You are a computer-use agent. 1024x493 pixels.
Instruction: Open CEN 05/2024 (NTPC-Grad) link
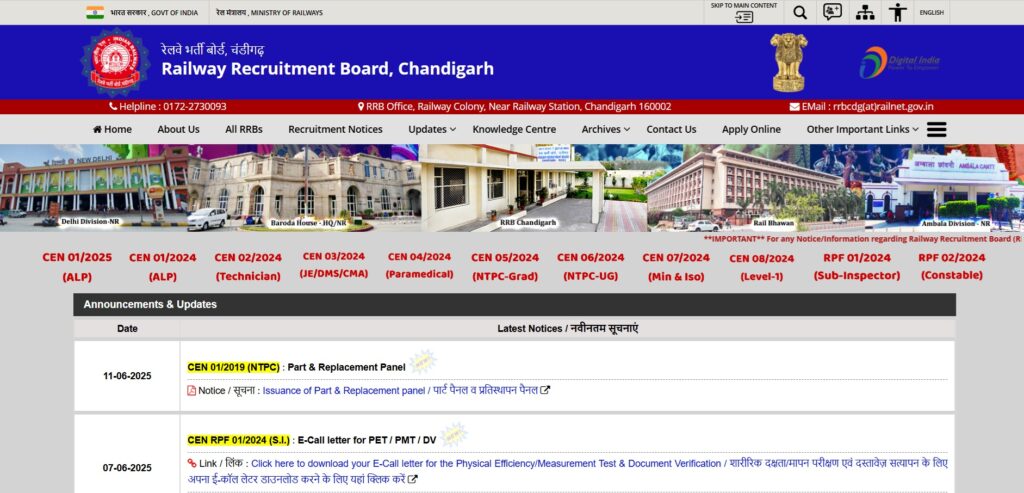[x=505, y=267]
